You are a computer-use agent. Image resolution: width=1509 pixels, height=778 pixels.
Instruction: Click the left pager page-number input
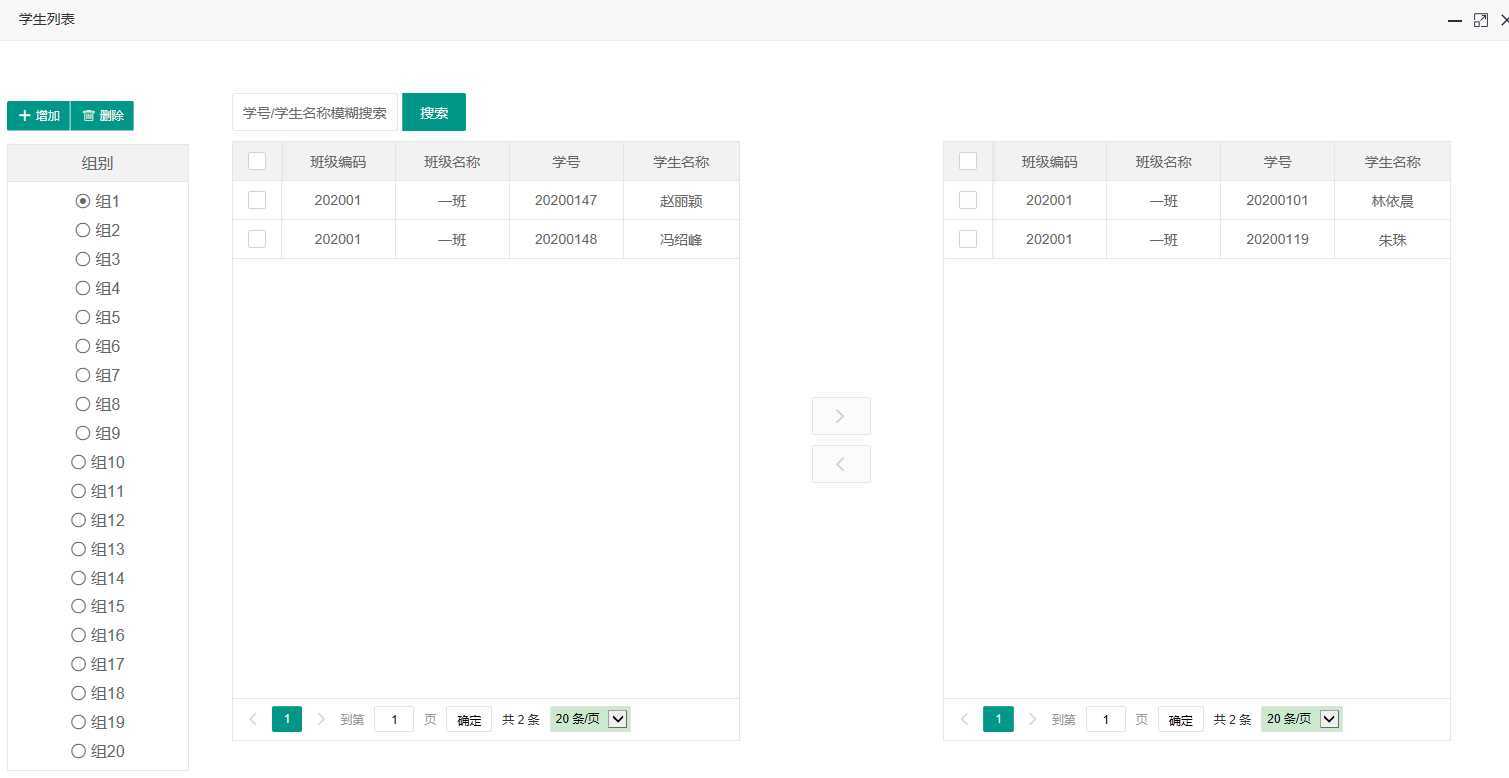point(394,719)
